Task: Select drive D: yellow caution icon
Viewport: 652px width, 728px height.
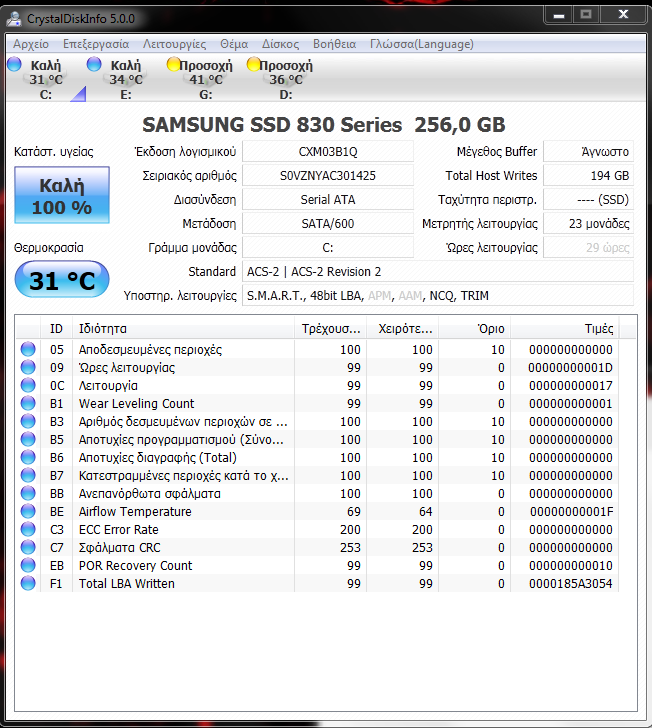Action: (254, 64)
